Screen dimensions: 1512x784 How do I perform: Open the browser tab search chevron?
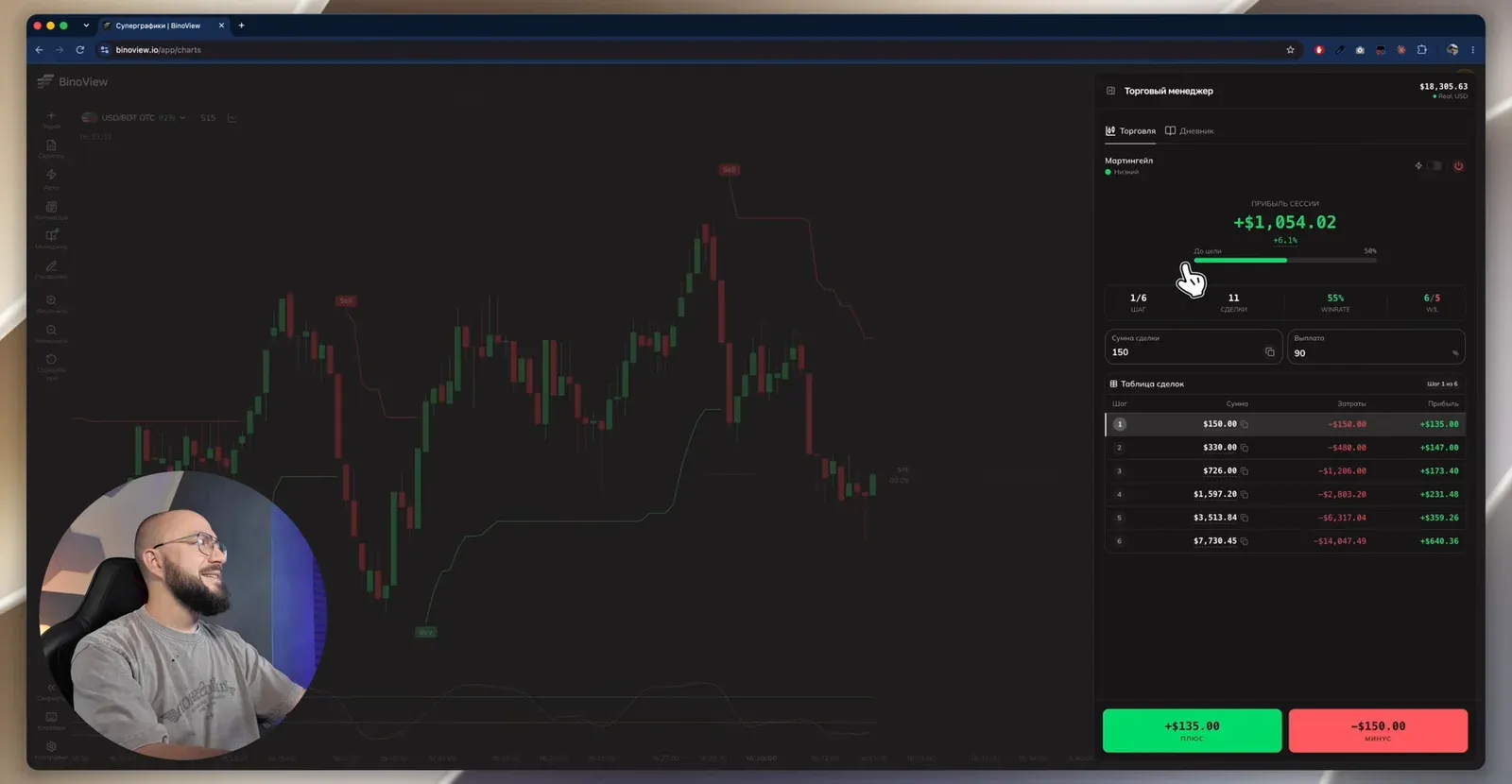86,26
